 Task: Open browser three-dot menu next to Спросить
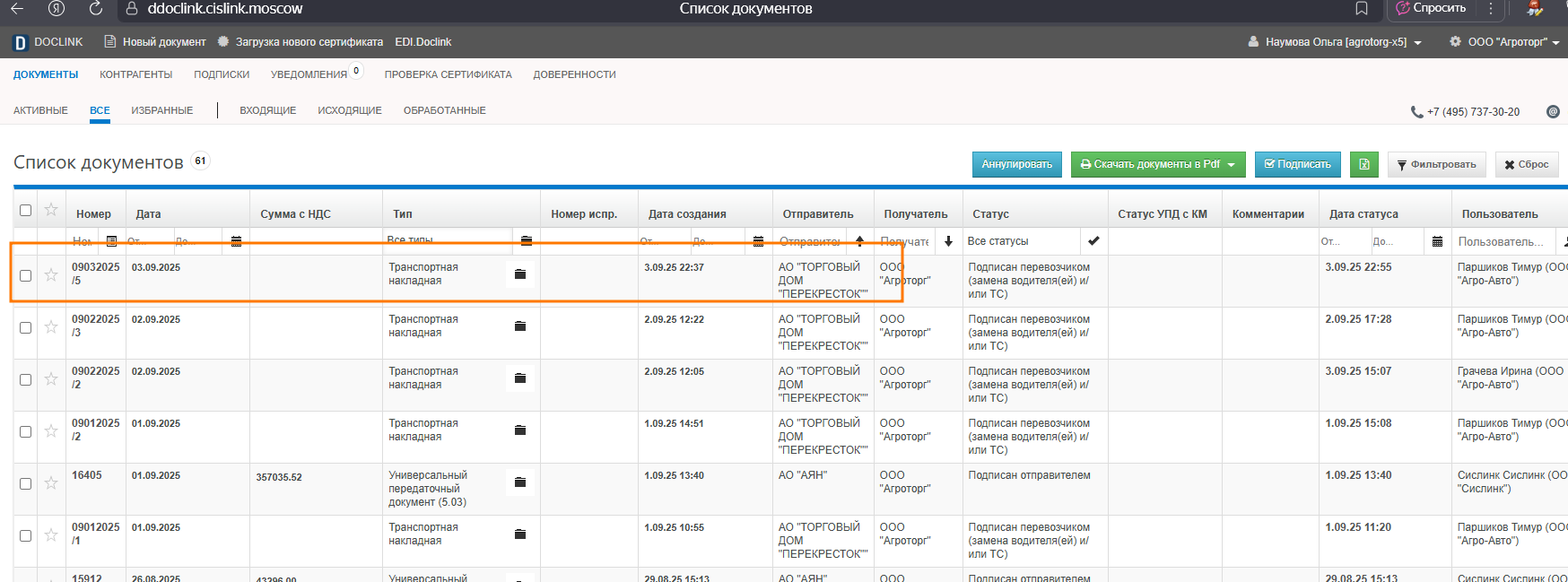(x=1491, y=9)
